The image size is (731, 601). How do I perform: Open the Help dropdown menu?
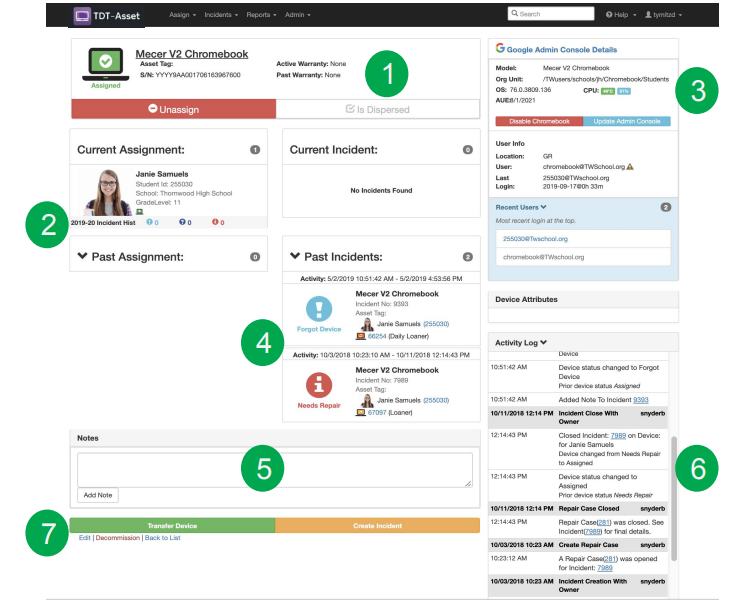click(621, 15)
